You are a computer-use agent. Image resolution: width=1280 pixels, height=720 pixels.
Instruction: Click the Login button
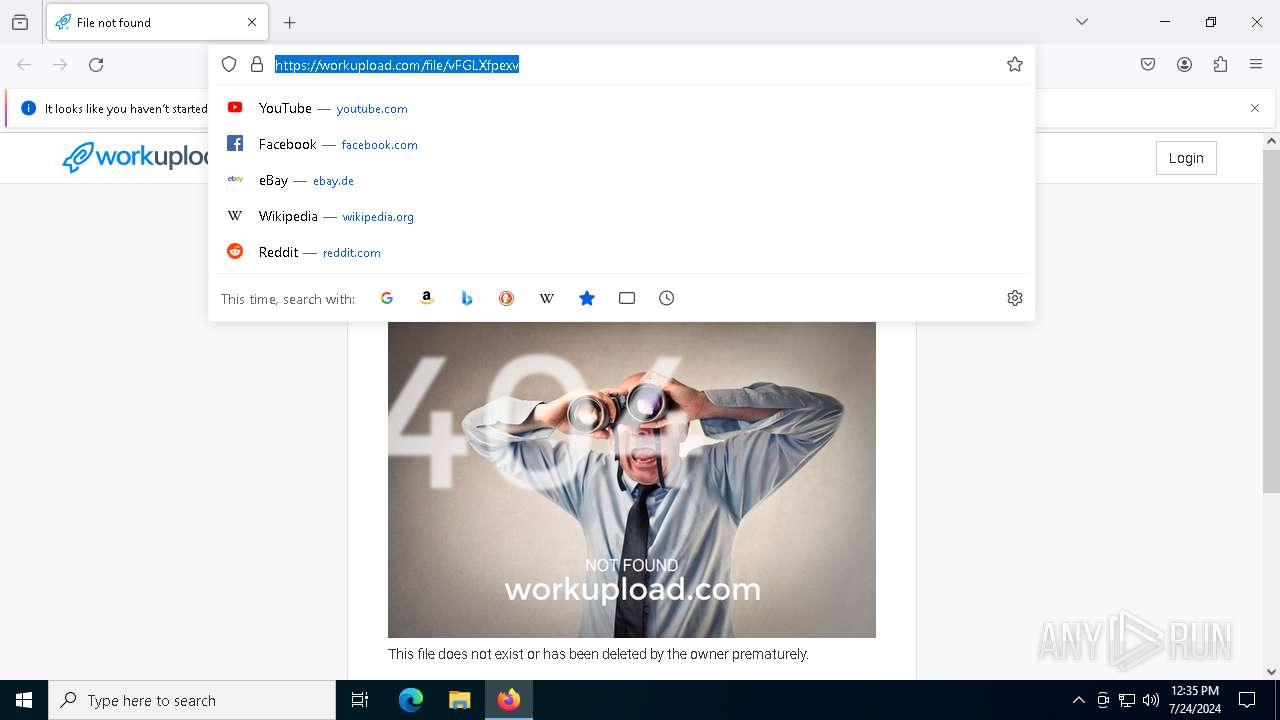coord(1186,158)
